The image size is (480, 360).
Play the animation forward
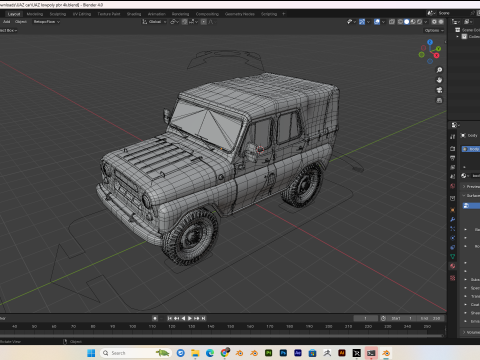pos(190,318)
